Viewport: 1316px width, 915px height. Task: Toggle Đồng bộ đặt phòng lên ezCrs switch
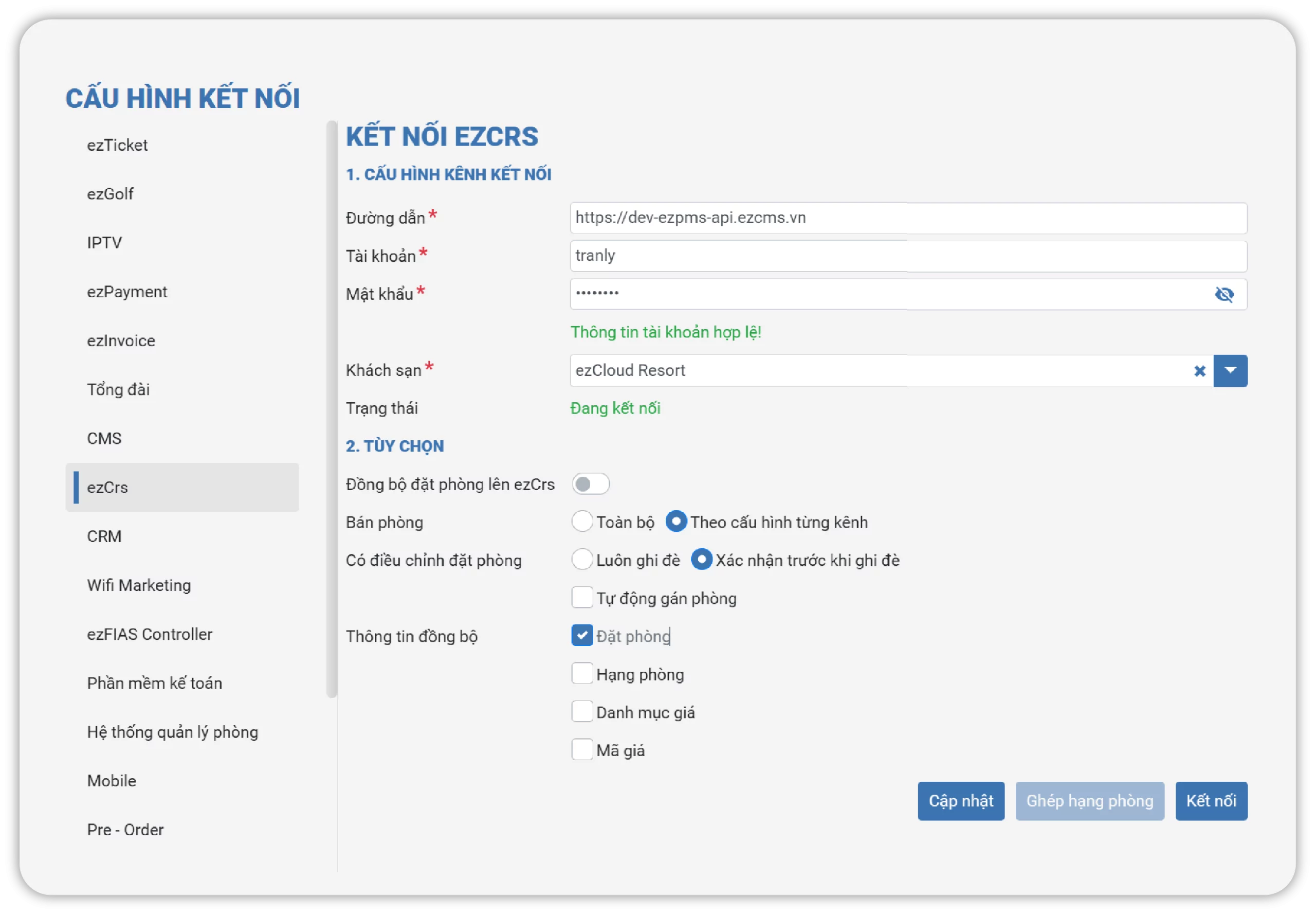point(590,484)
